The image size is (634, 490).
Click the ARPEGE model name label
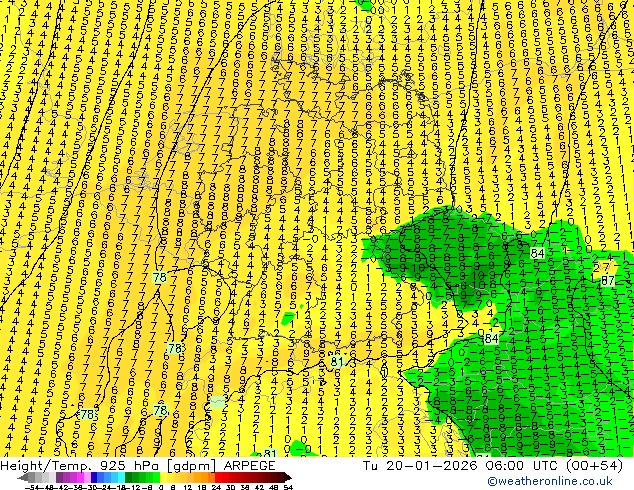point(249,466)
